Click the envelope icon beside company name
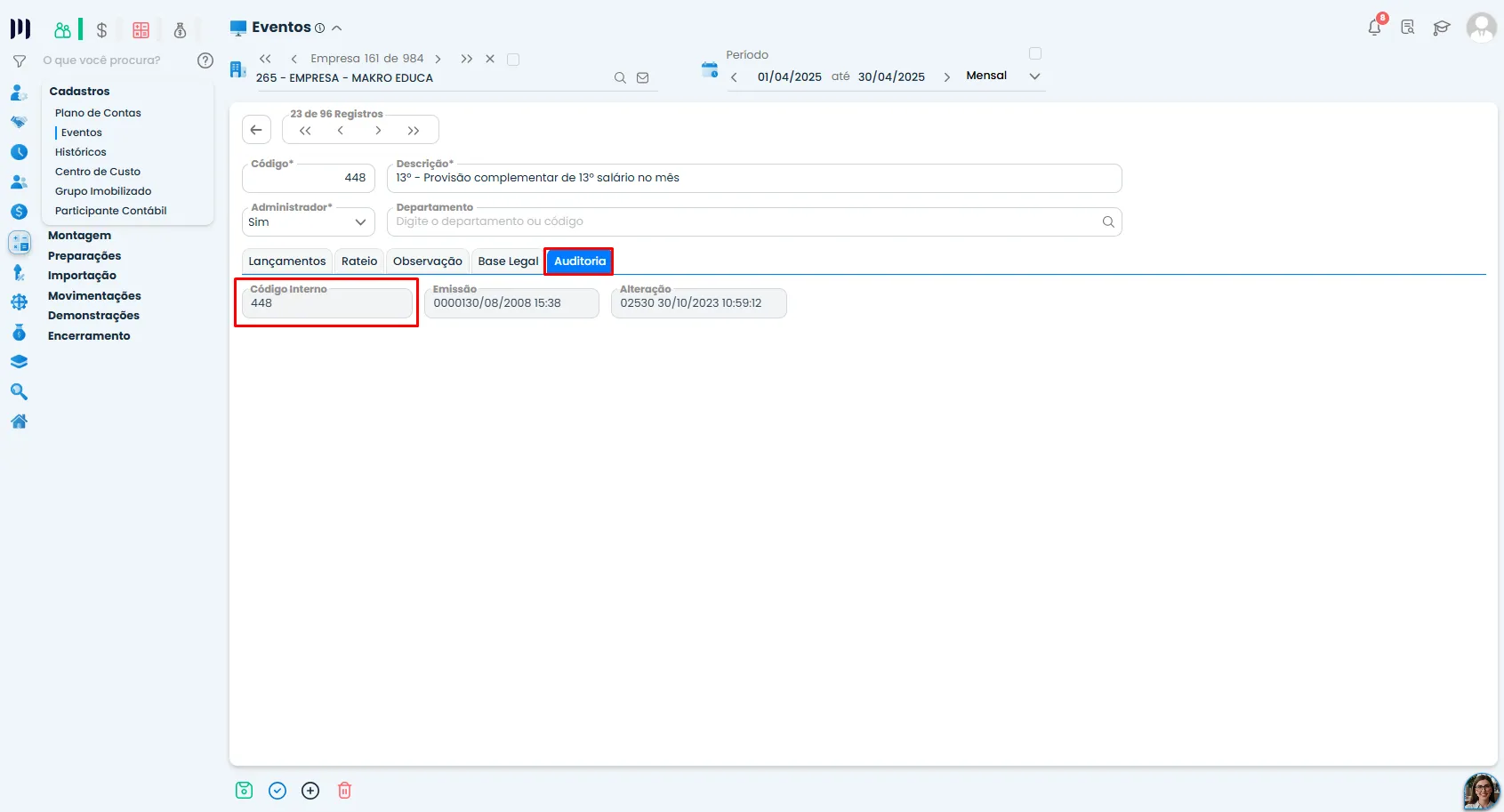The image size is (1504, 812). [x=643, y=78]
